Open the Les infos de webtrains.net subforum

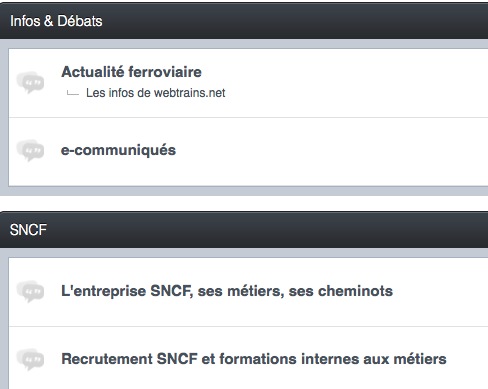pos(156,93)
